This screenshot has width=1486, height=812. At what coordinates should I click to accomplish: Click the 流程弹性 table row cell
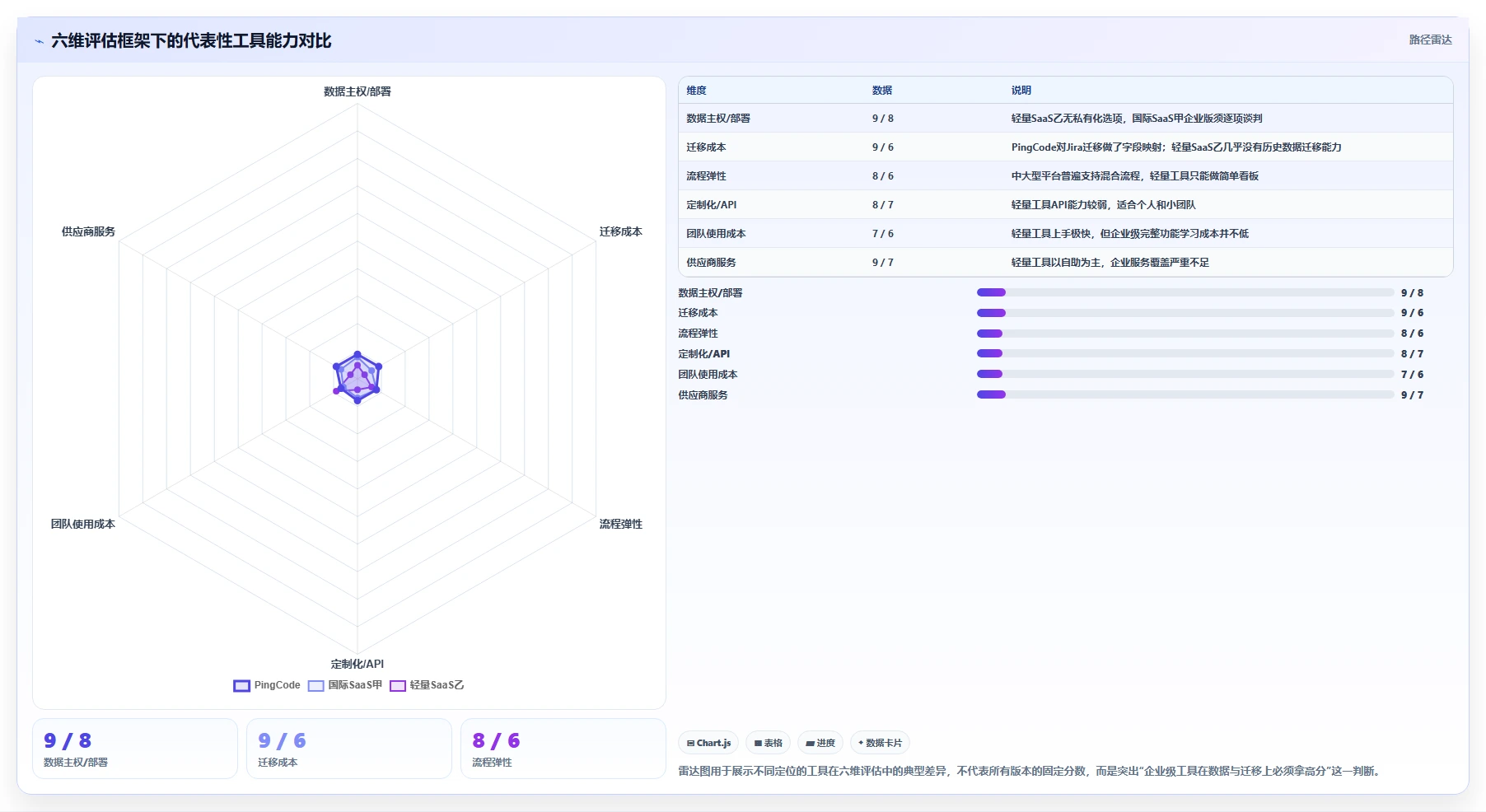pyautogui.click(x=706, y=176)
